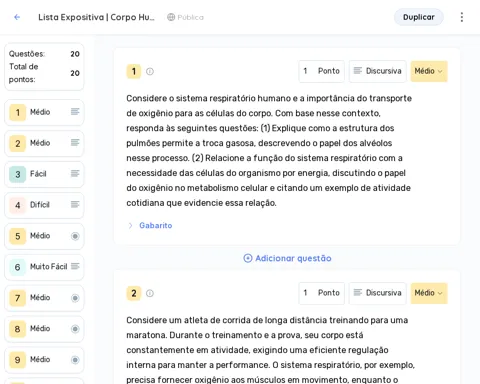Open Médio difficulty dropdown of question 1
This screenshot has width=480, height=384.
point(429,71)
